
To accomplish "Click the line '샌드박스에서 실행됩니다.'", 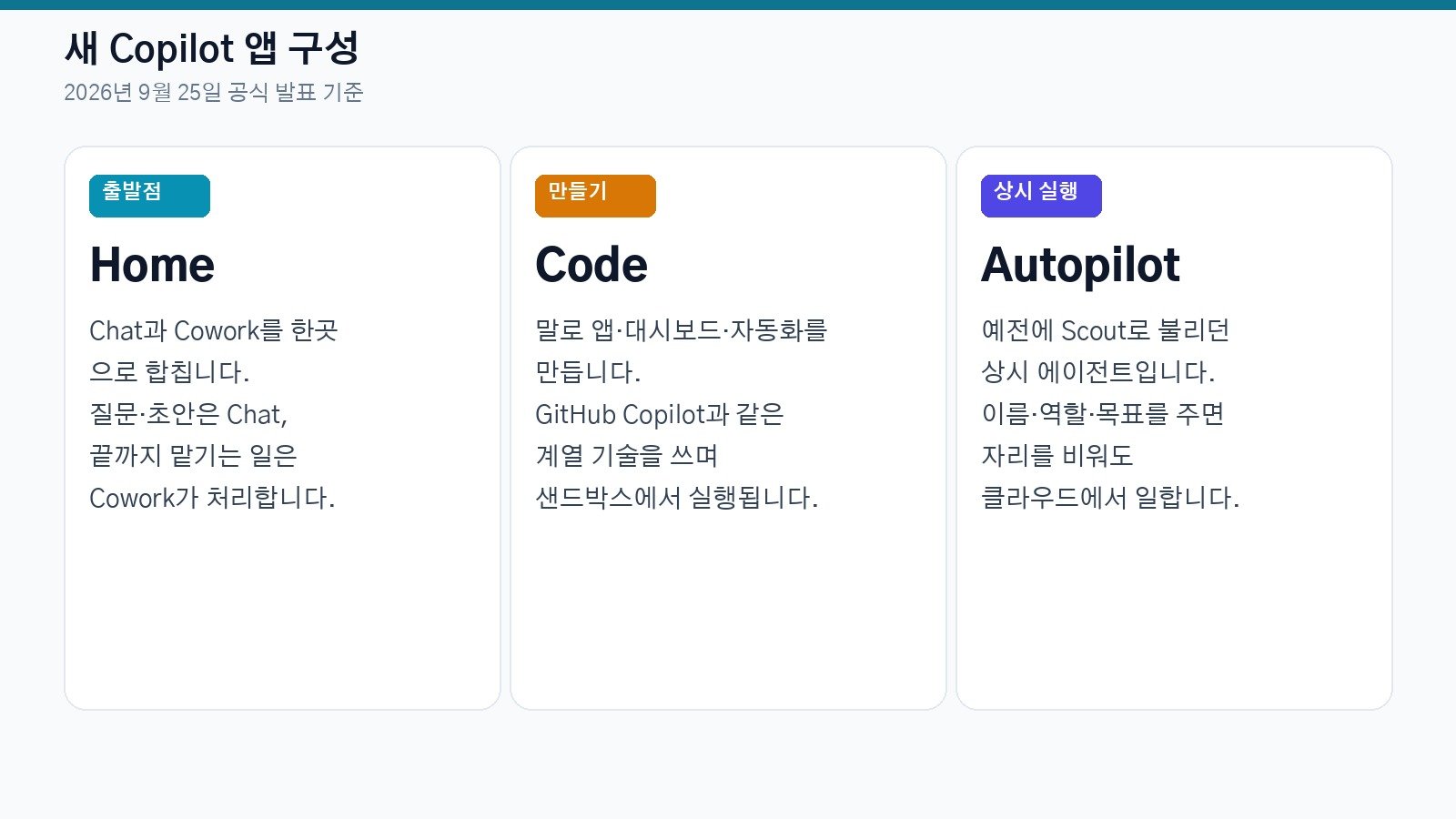I will 677,498.
